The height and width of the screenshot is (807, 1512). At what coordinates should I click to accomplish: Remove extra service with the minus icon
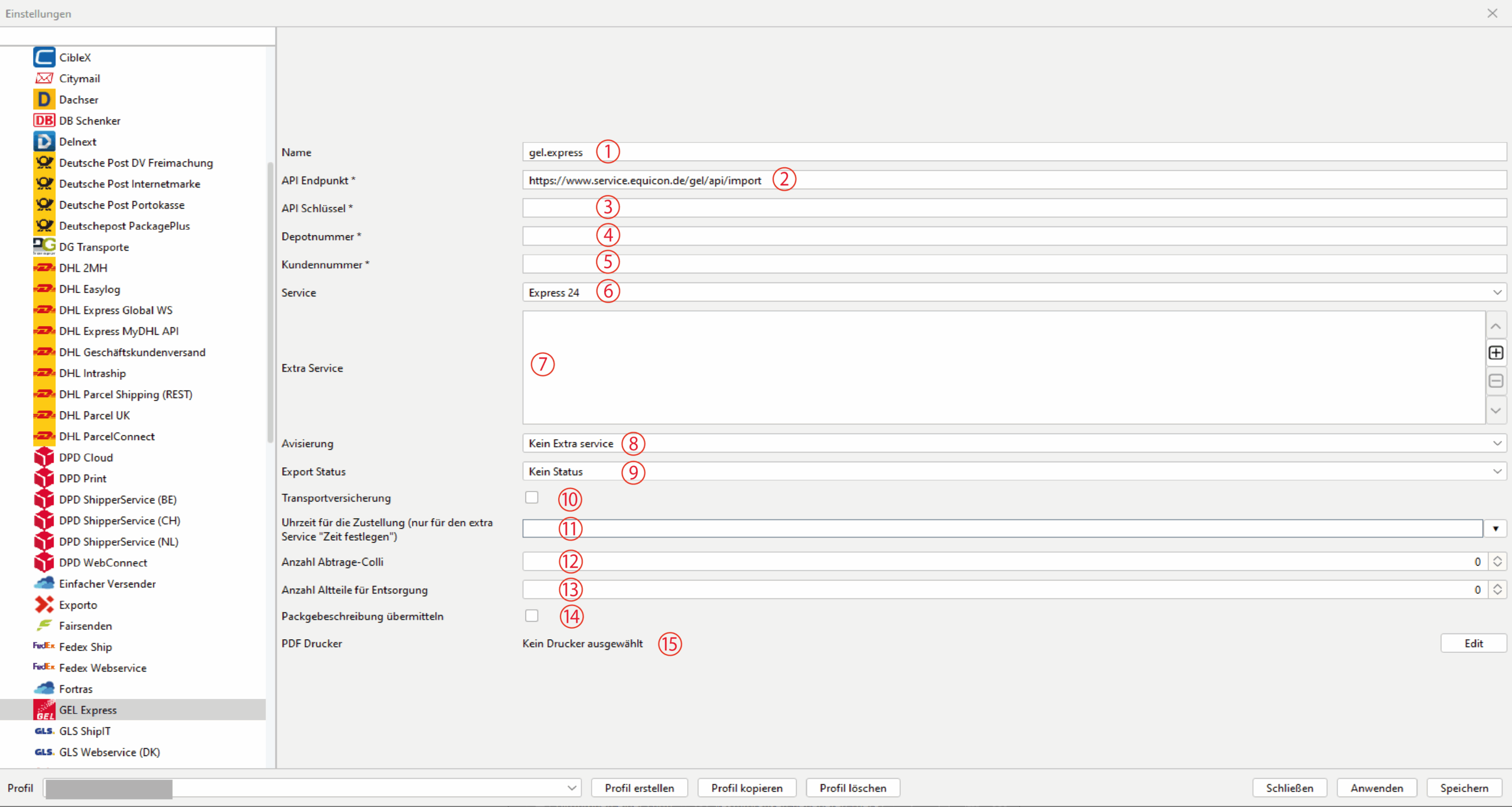click(1496, 381)
